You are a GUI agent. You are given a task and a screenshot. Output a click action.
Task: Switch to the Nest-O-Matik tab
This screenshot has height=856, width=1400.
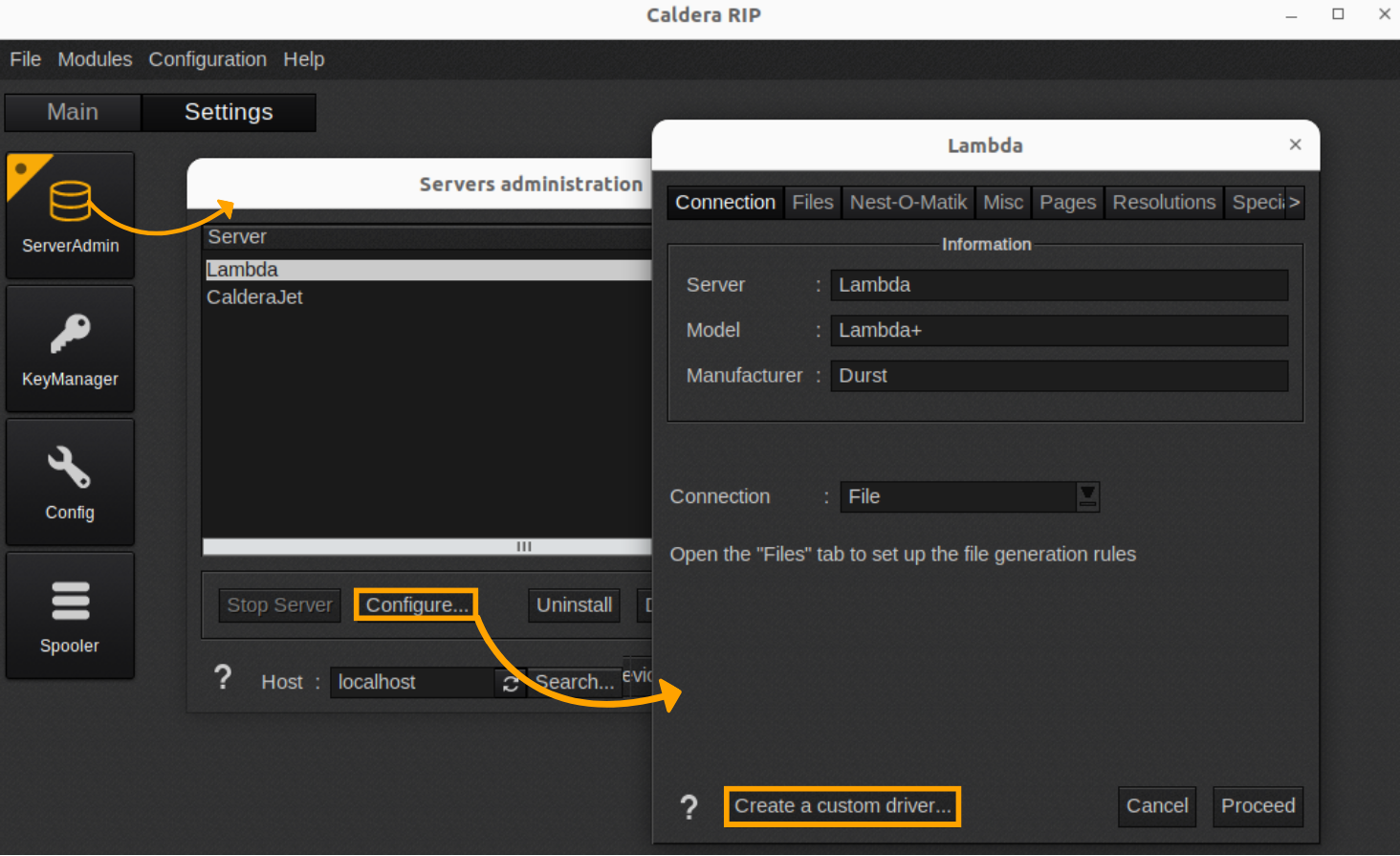(x=908, y=203)
